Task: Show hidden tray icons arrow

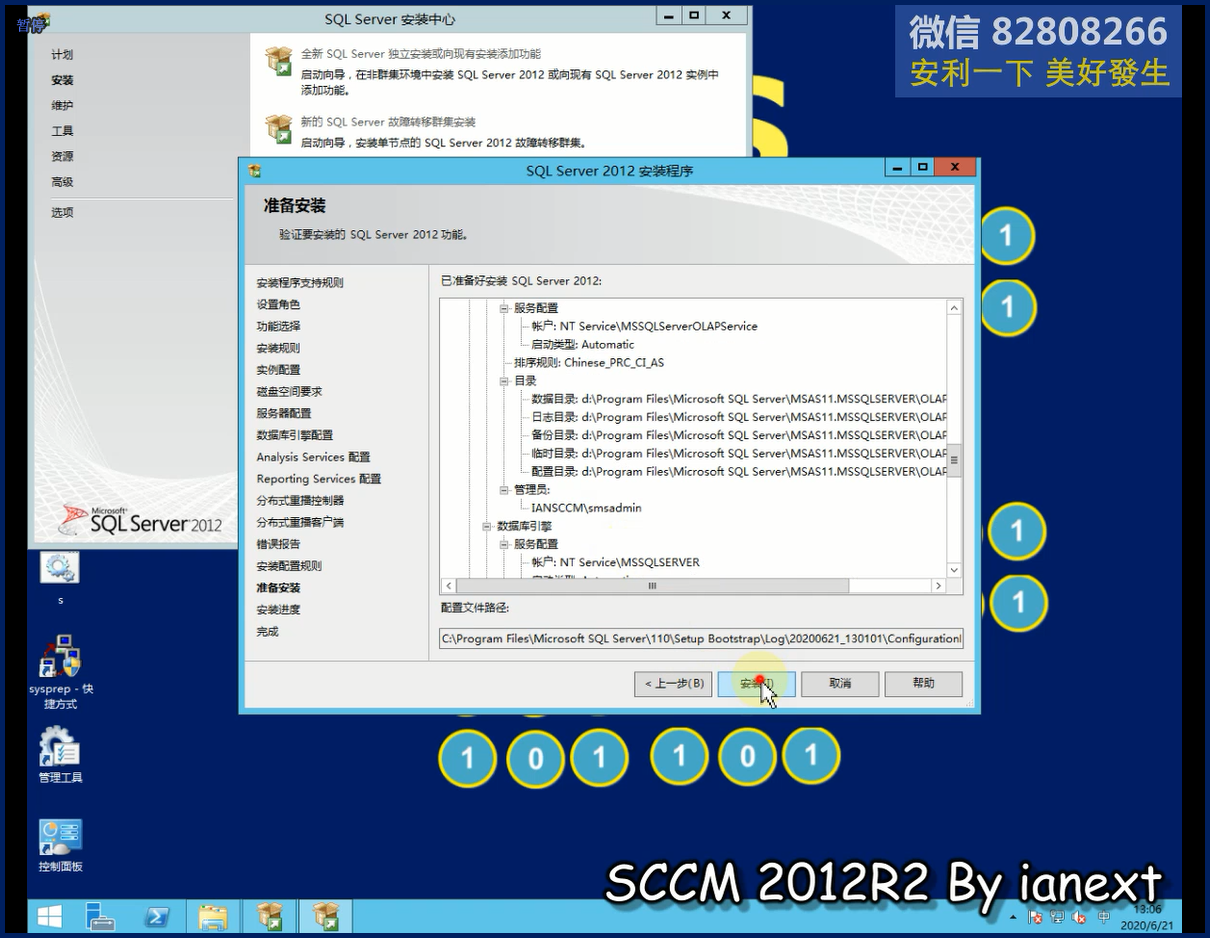Action: (1015, 917)
